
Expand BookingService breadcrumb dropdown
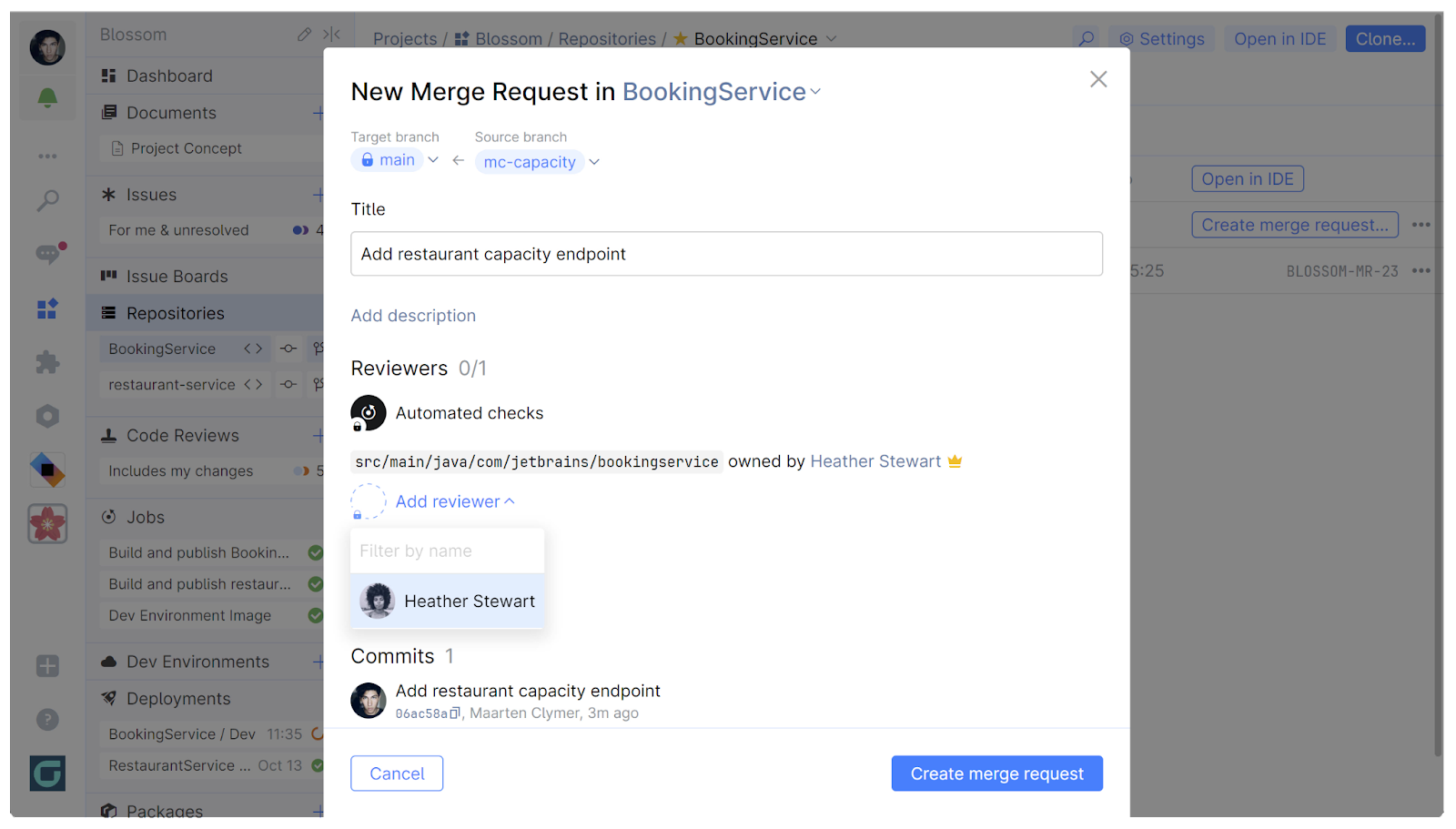(831, 39)
